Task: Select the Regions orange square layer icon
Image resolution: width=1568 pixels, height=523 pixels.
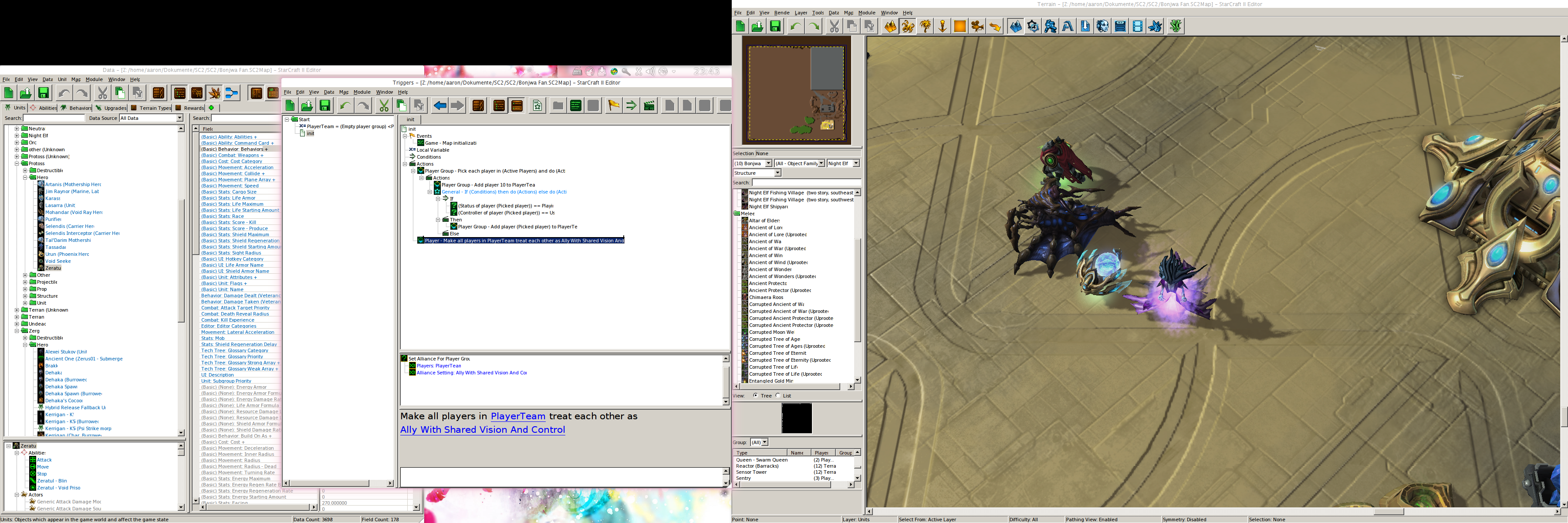Action: coord(960,26)
